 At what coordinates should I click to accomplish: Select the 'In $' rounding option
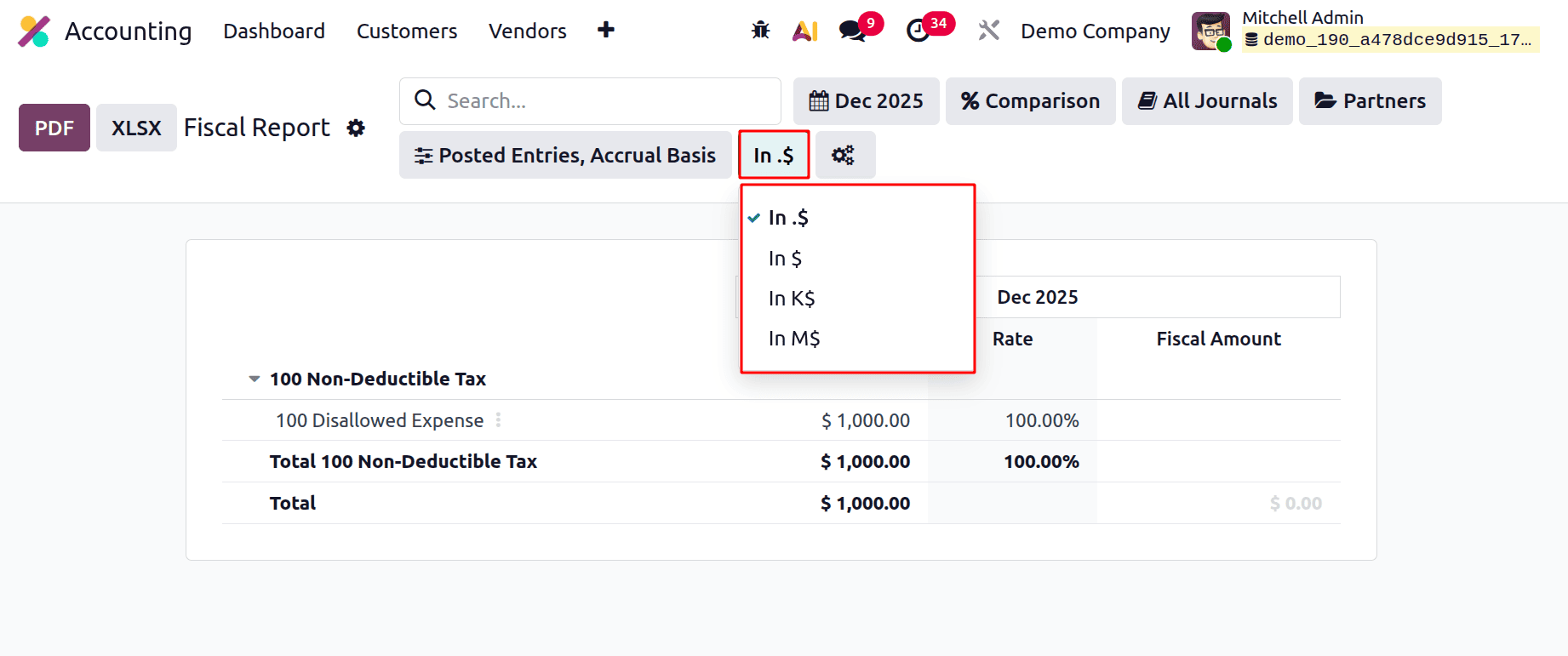click(858, 258)
